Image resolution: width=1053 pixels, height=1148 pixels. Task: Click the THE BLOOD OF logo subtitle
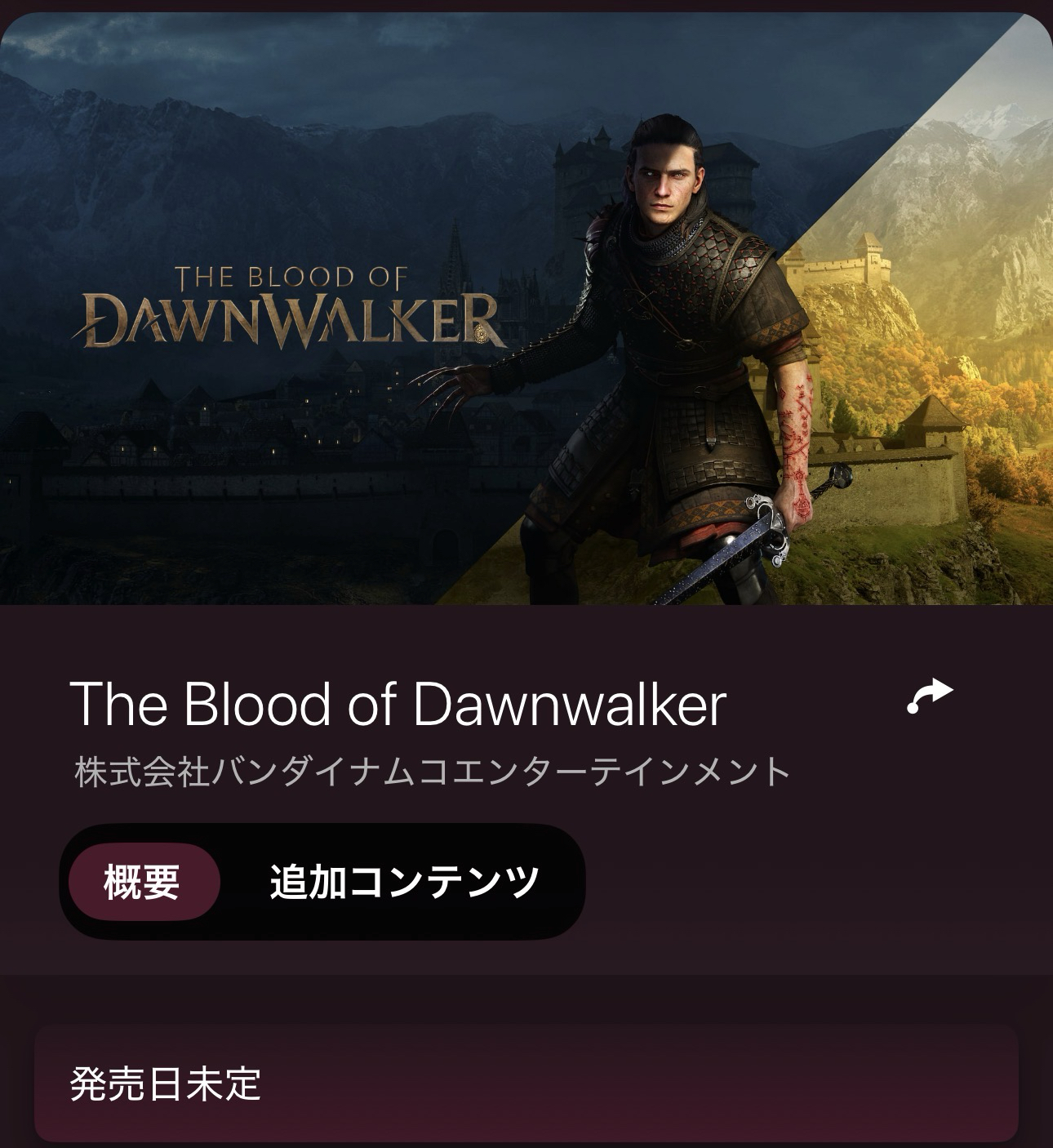[291, 278]
